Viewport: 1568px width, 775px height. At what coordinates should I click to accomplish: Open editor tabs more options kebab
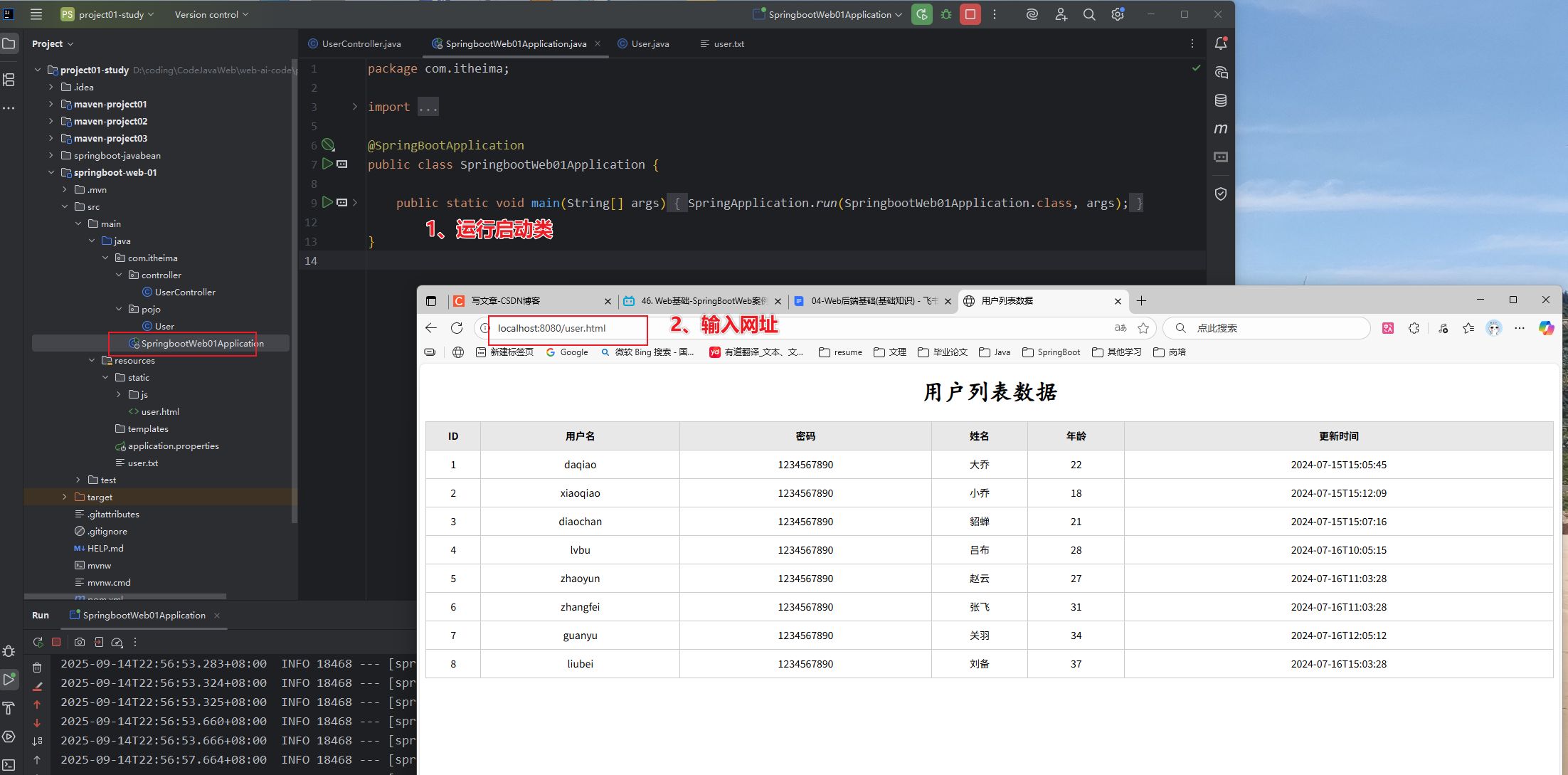click(x=1192, y=43)
